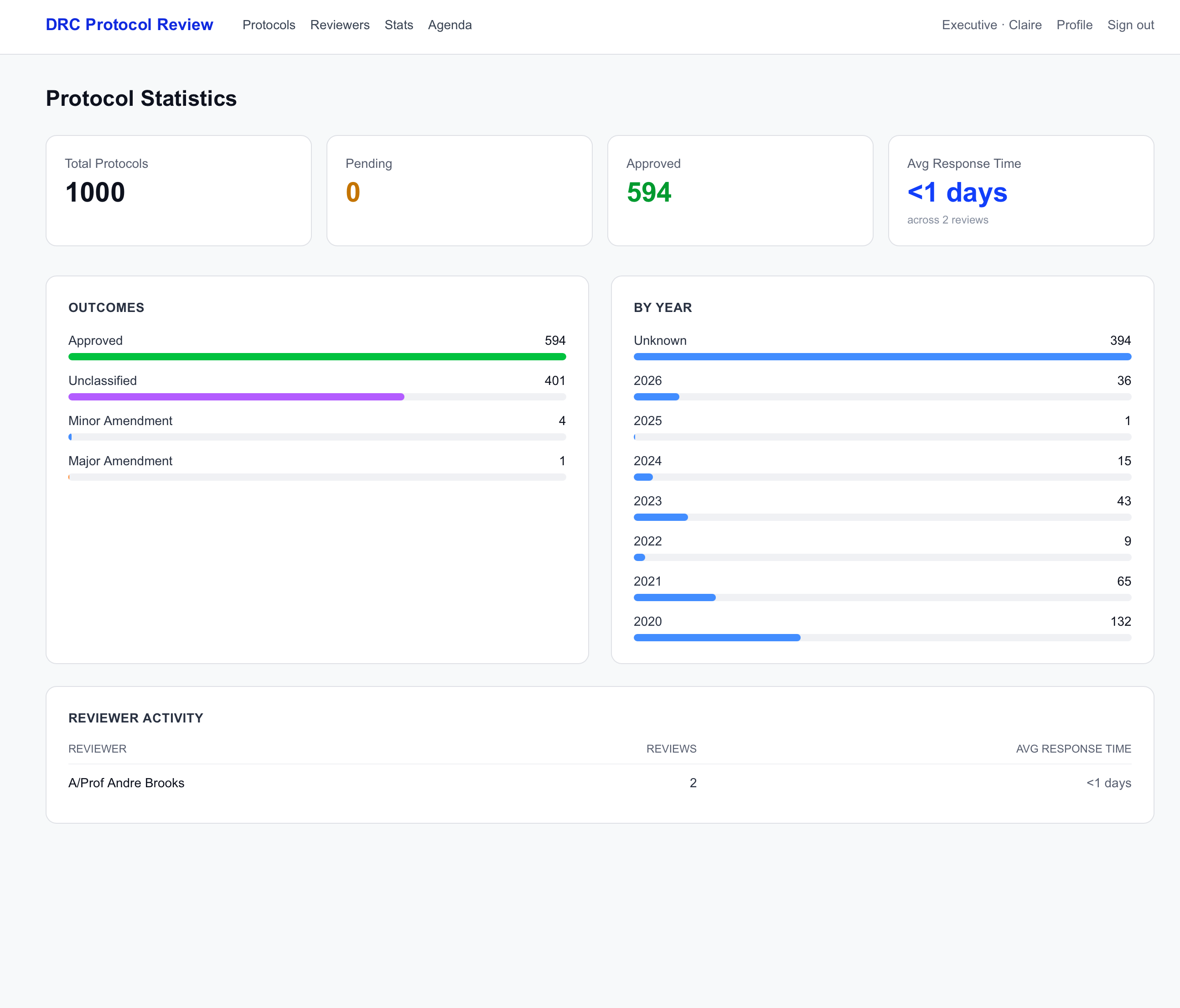Click the Unclassified count 401

point(555,381)
